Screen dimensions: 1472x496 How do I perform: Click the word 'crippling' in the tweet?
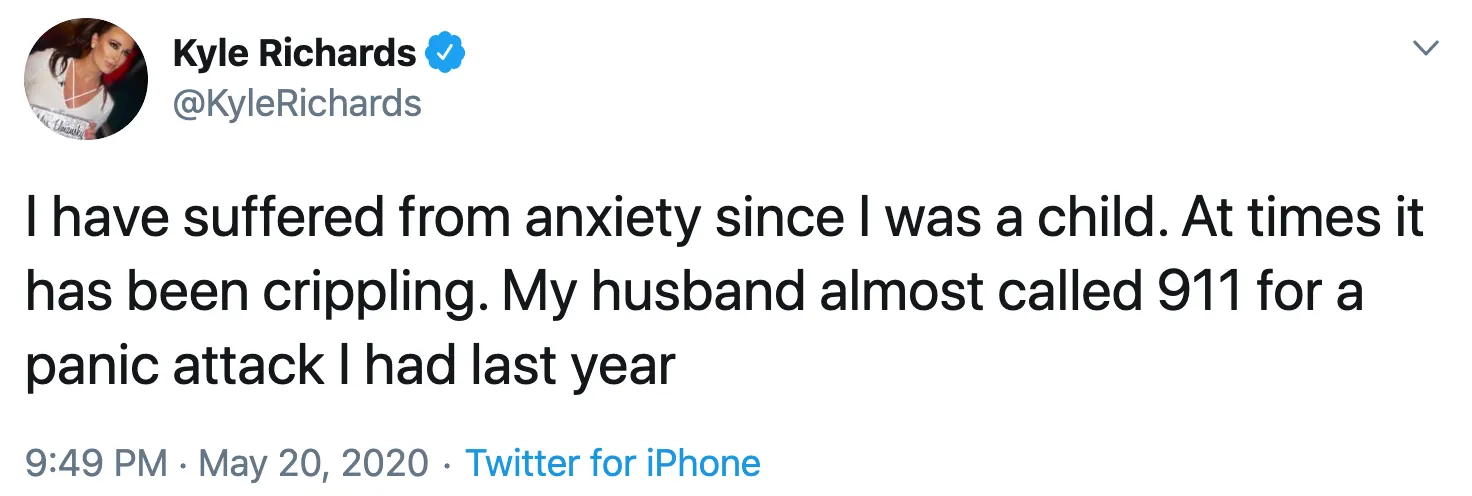point(375,293)
